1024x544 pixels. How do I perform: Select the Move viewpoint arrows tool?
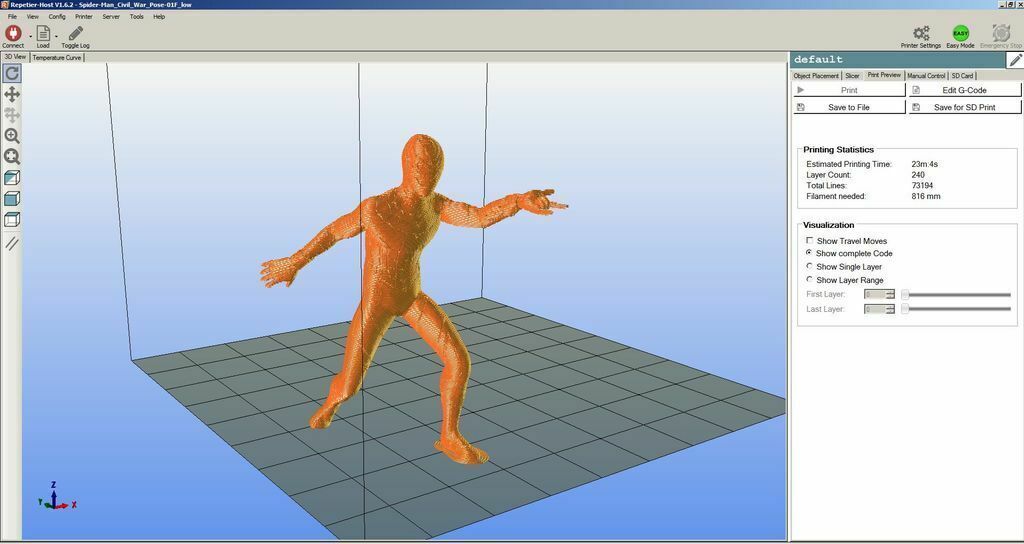[12, 94]
